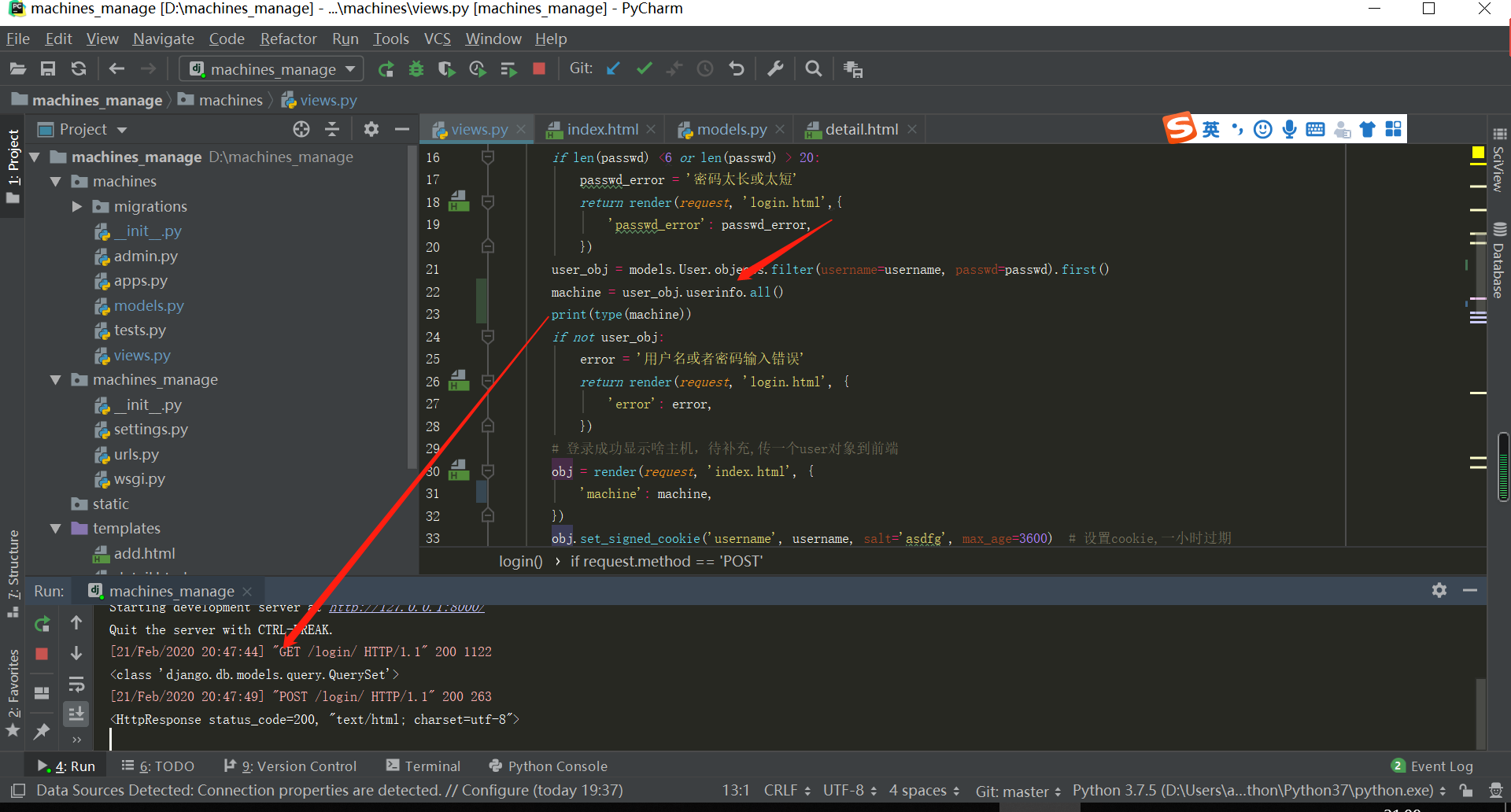Image resolution: width=1511 pixels, height=812 pixels.
Task: Update project with Git blue arrow
Action: pos(614,69)
